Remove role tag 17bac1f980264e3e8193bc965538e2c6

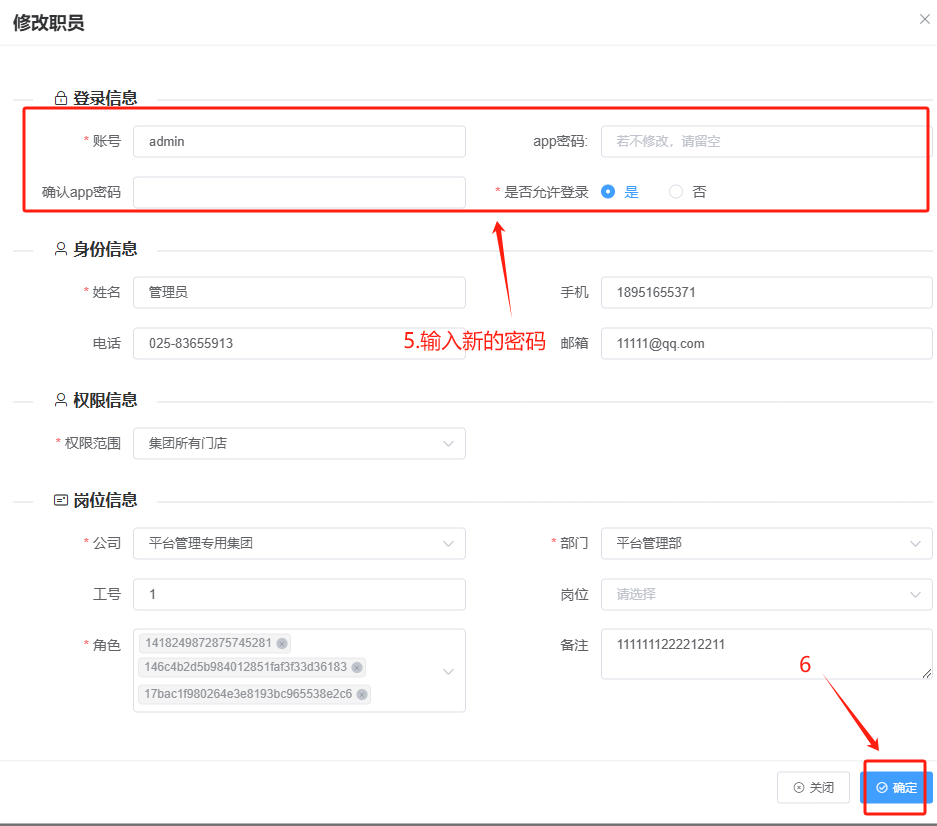pyautogui.click(x=361, y=694)
